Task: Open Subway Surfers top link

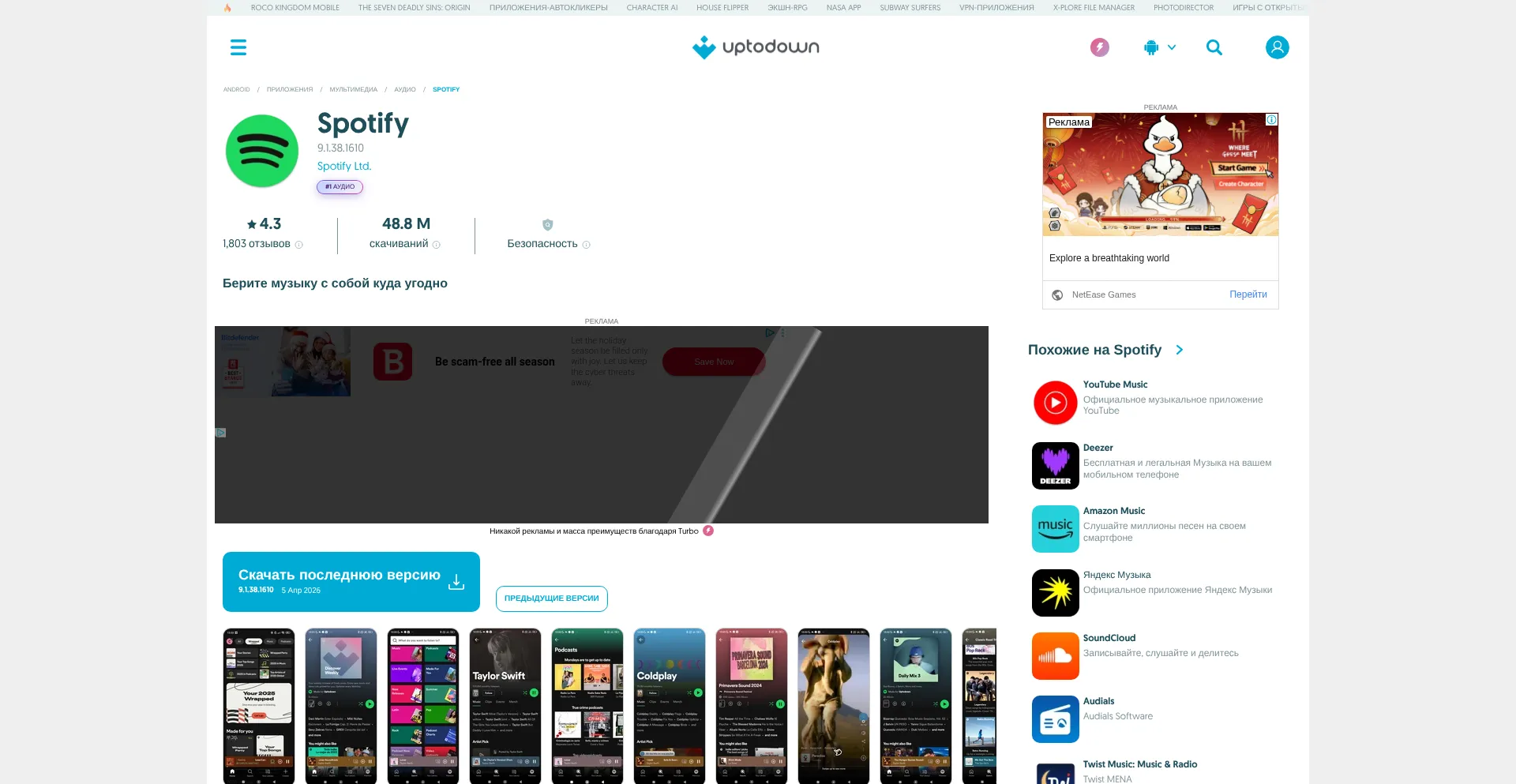Action: point(910,8)
